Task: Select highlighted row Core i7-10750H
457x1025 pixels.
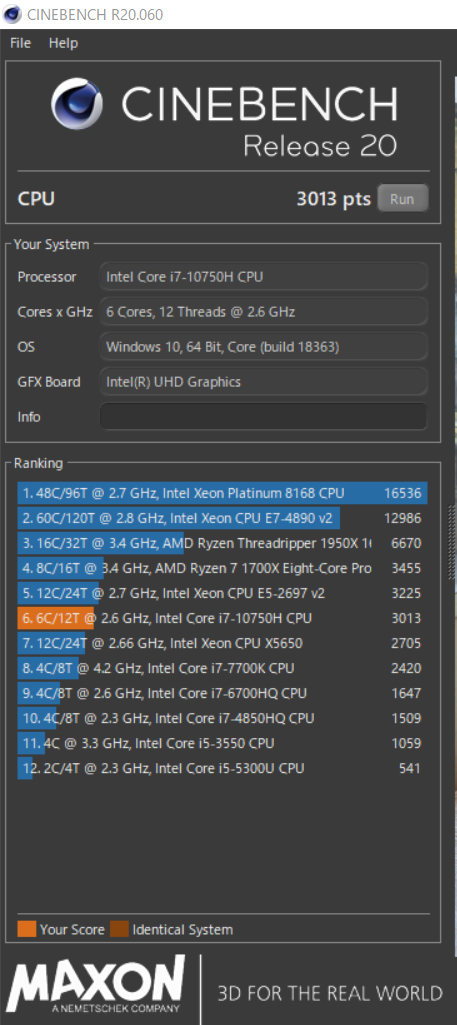Action: pos(222,618)
